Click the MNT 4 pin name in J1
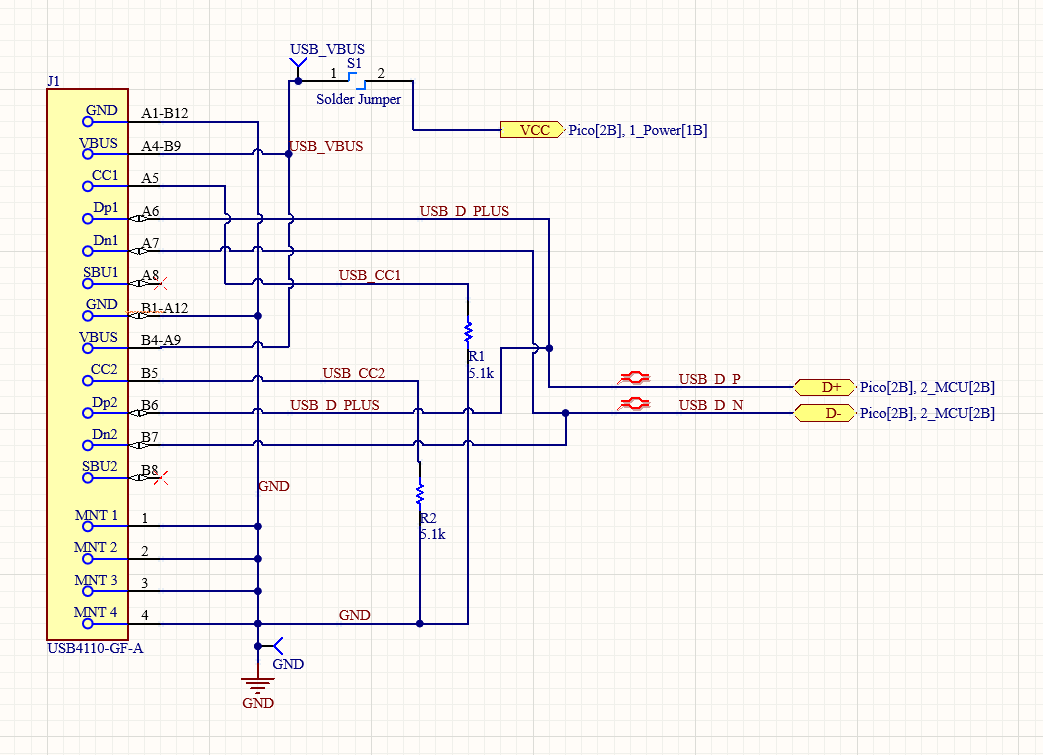The height and width of the screenshot is (755, 1043). pyautogui.click(x=96, y=612)
